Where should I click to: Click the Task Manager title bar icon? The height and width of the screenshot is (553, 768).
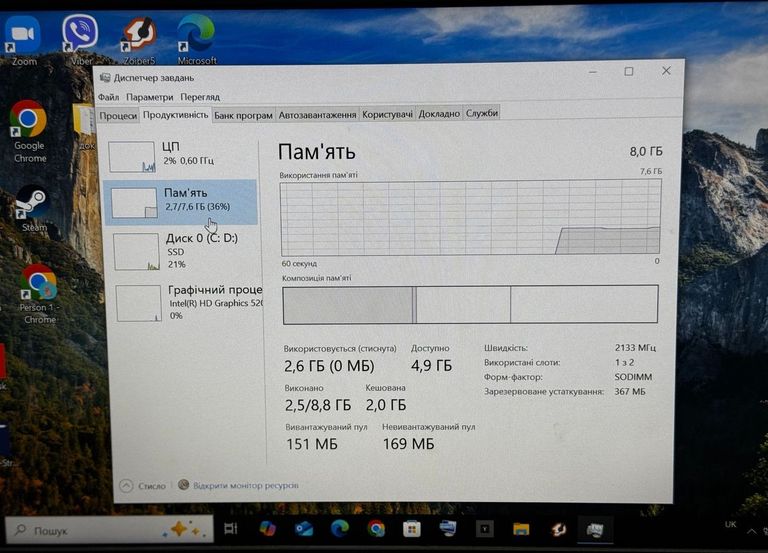(x=105, y=78)
